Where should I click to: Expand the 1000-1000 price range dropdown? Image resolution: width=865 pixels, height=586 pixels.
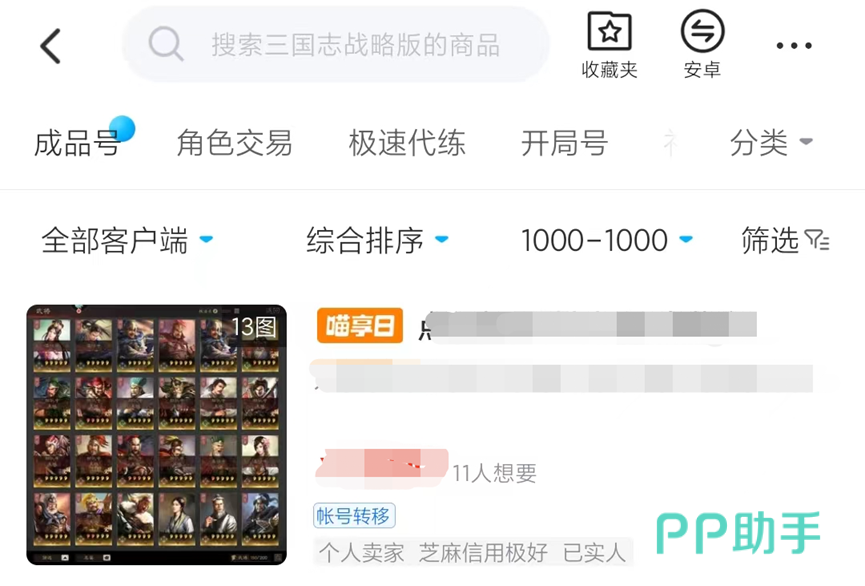click(x=607, y=240)
